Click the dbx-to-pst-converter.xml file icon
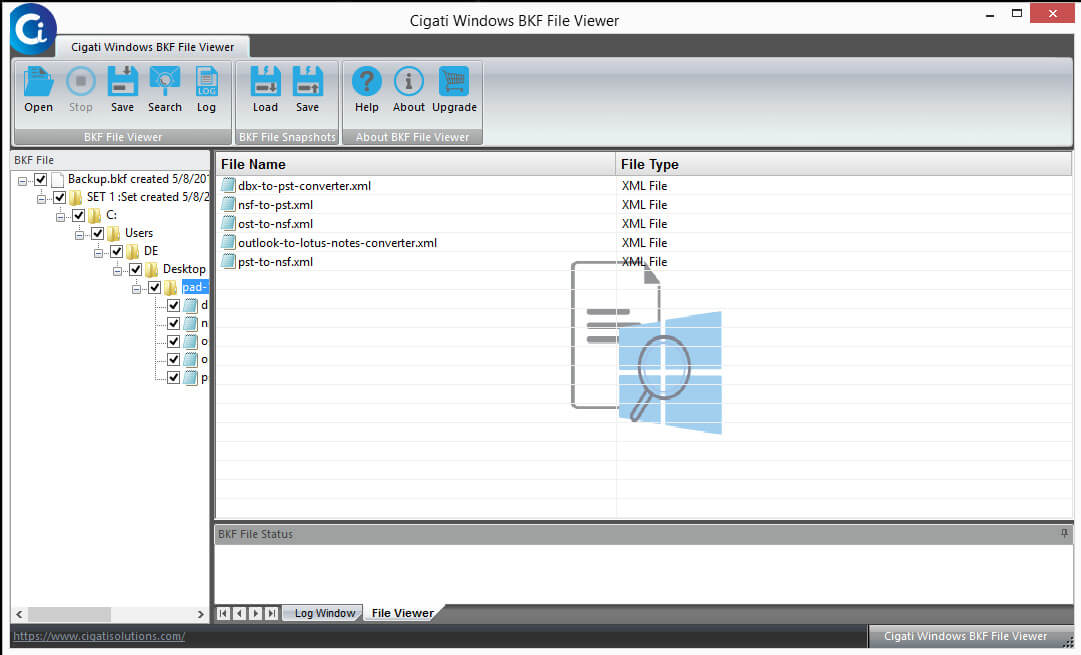The width and height of the screenshot is (1081, 655). pos(228,185)
